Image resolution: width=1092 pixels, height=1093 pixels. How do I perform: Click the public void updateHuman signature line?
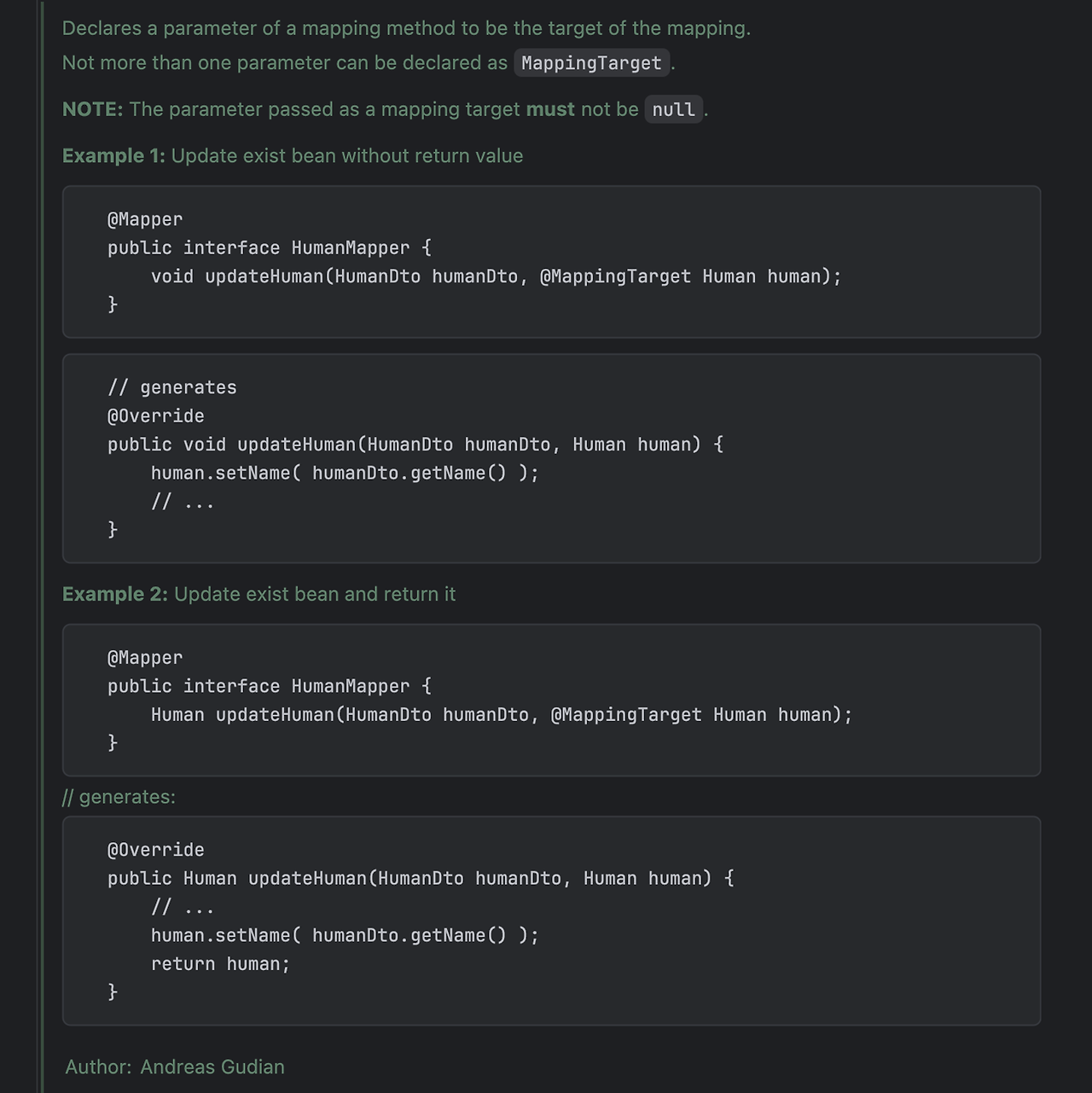pos(415,445)
